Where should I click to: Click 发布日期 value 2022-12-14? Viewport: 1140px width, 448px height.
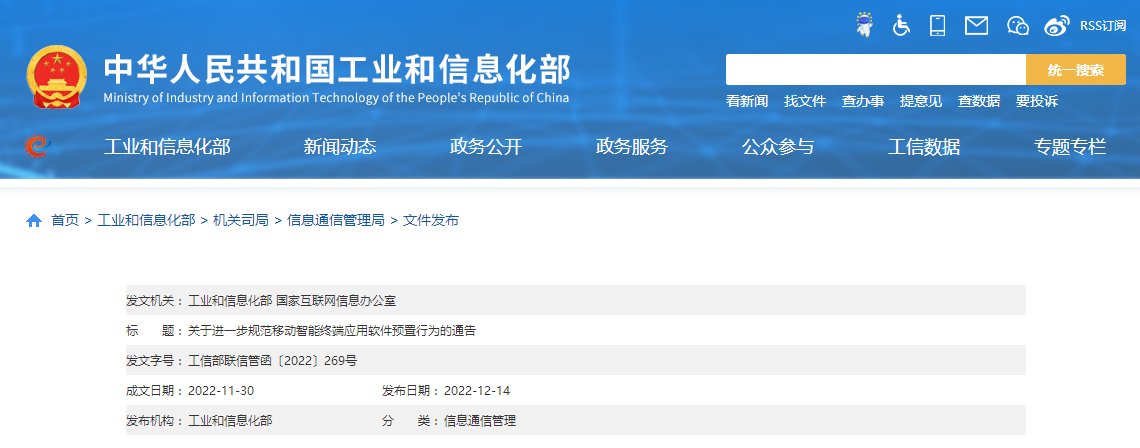click(477, 391)
